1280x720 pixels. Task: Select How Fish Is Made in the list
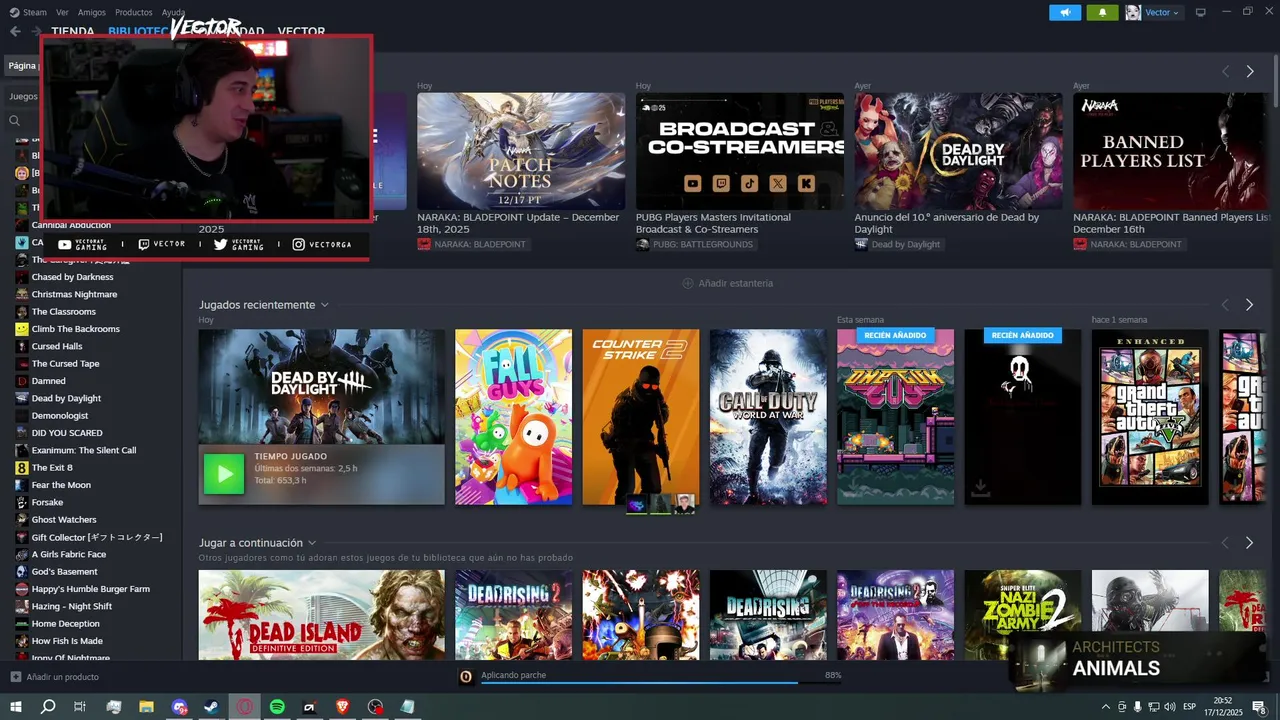pyautogui.click(x=67, y=641)
